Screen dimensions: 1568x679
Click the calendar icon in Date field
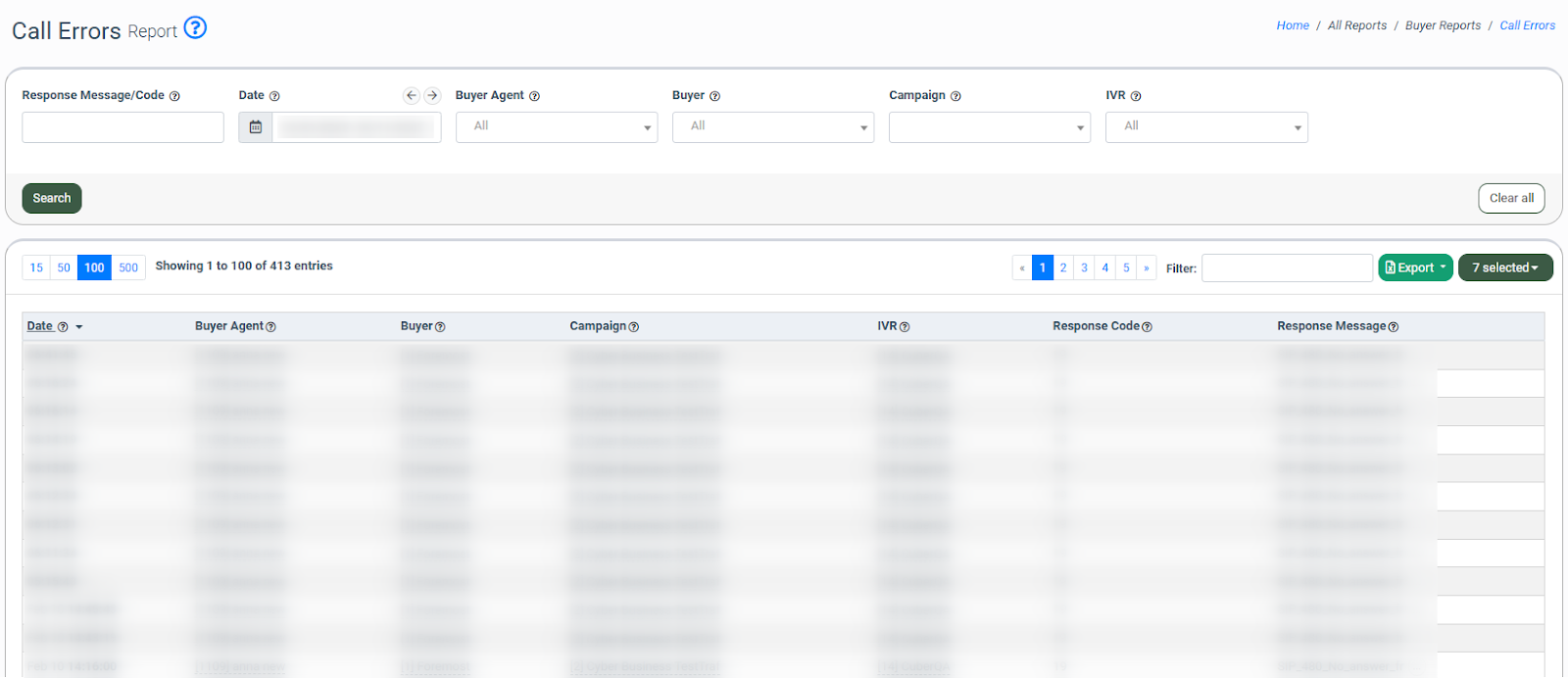(x=256, y=127)
